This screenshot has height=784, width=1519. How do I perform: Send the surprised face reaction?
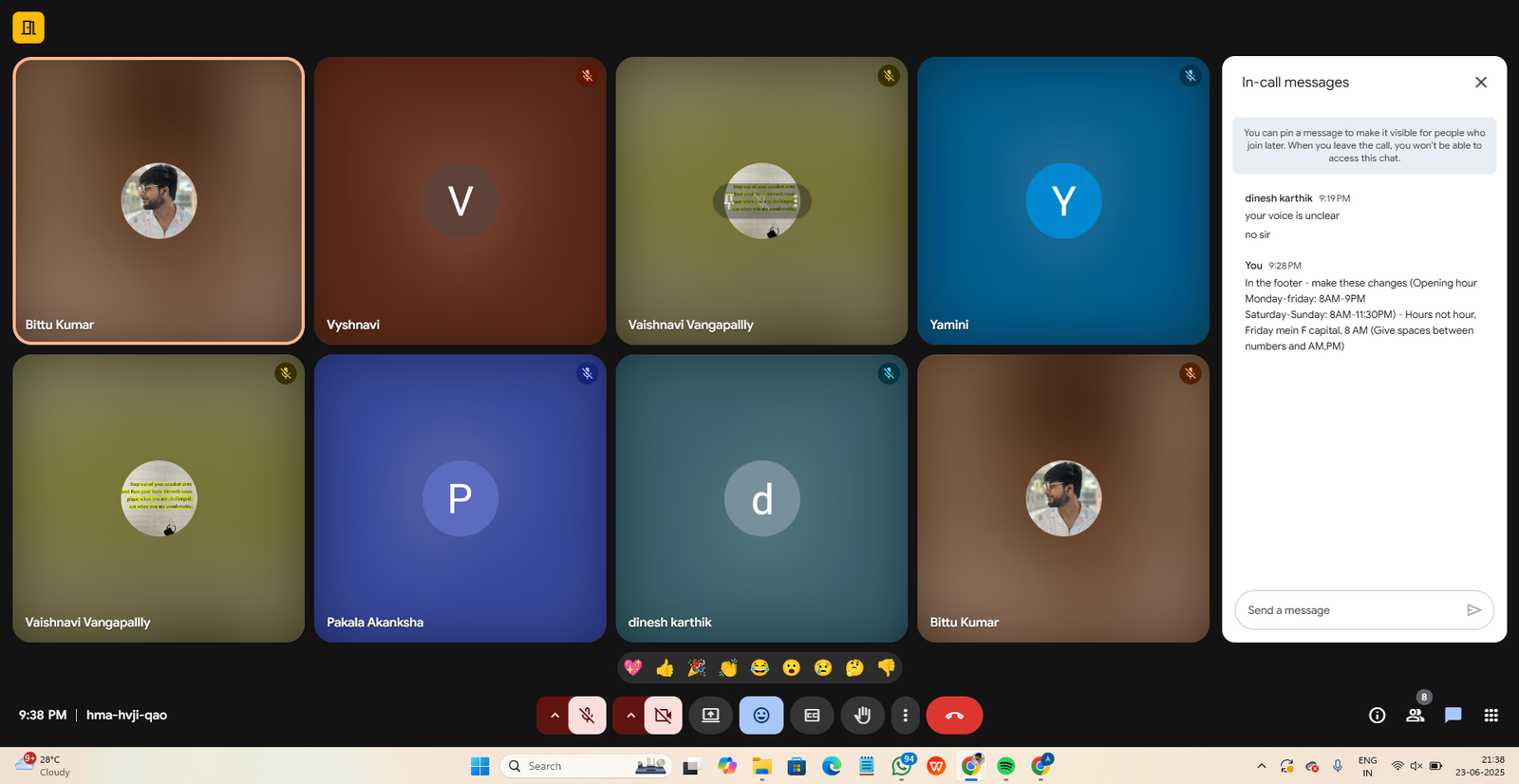coord(791,668)
